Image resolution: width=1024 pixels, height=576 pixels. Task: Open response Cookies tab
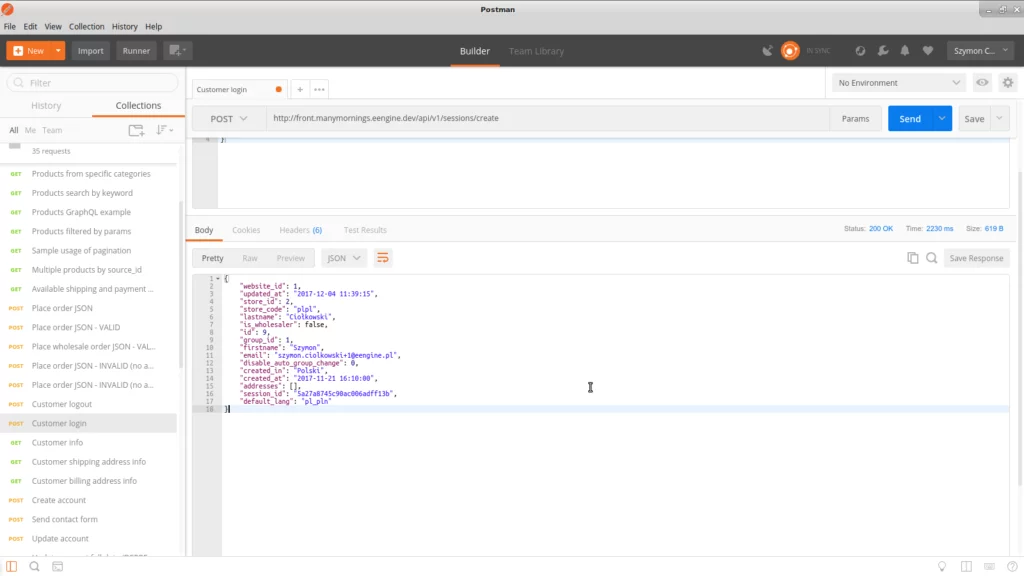(246, 230)
